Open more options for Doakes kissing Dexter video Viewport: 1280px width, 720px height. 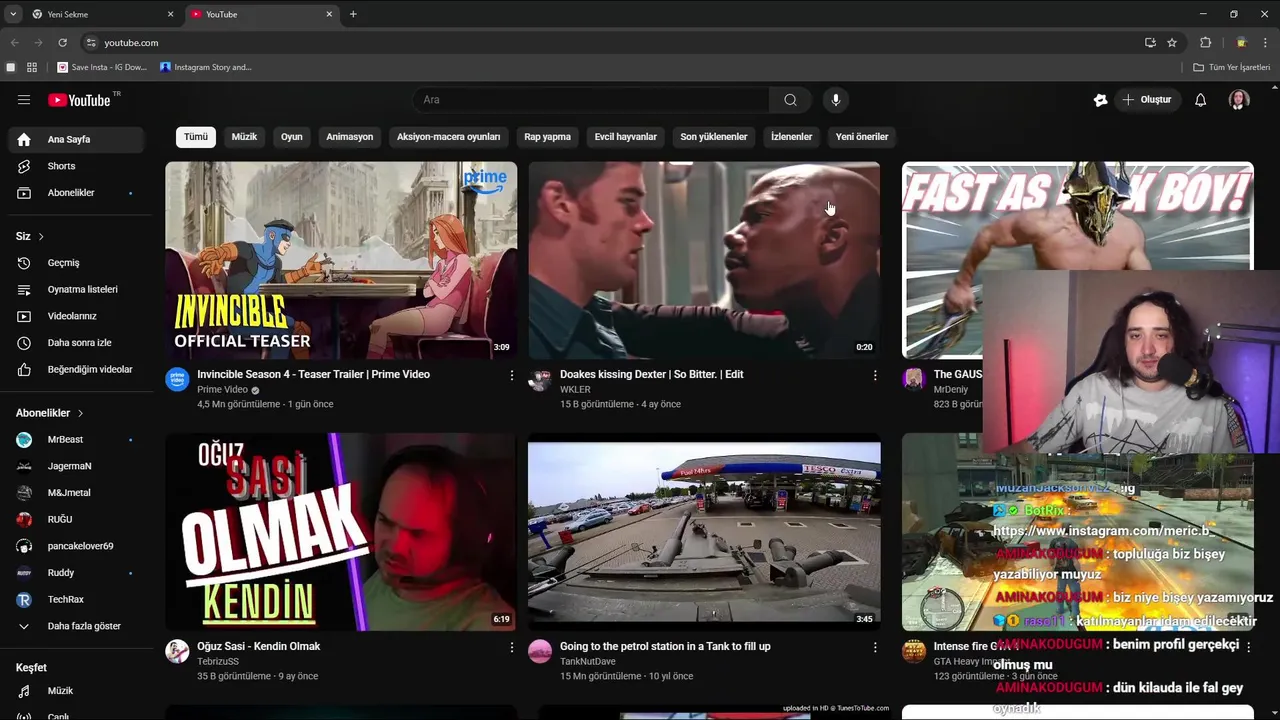(875, 376)
